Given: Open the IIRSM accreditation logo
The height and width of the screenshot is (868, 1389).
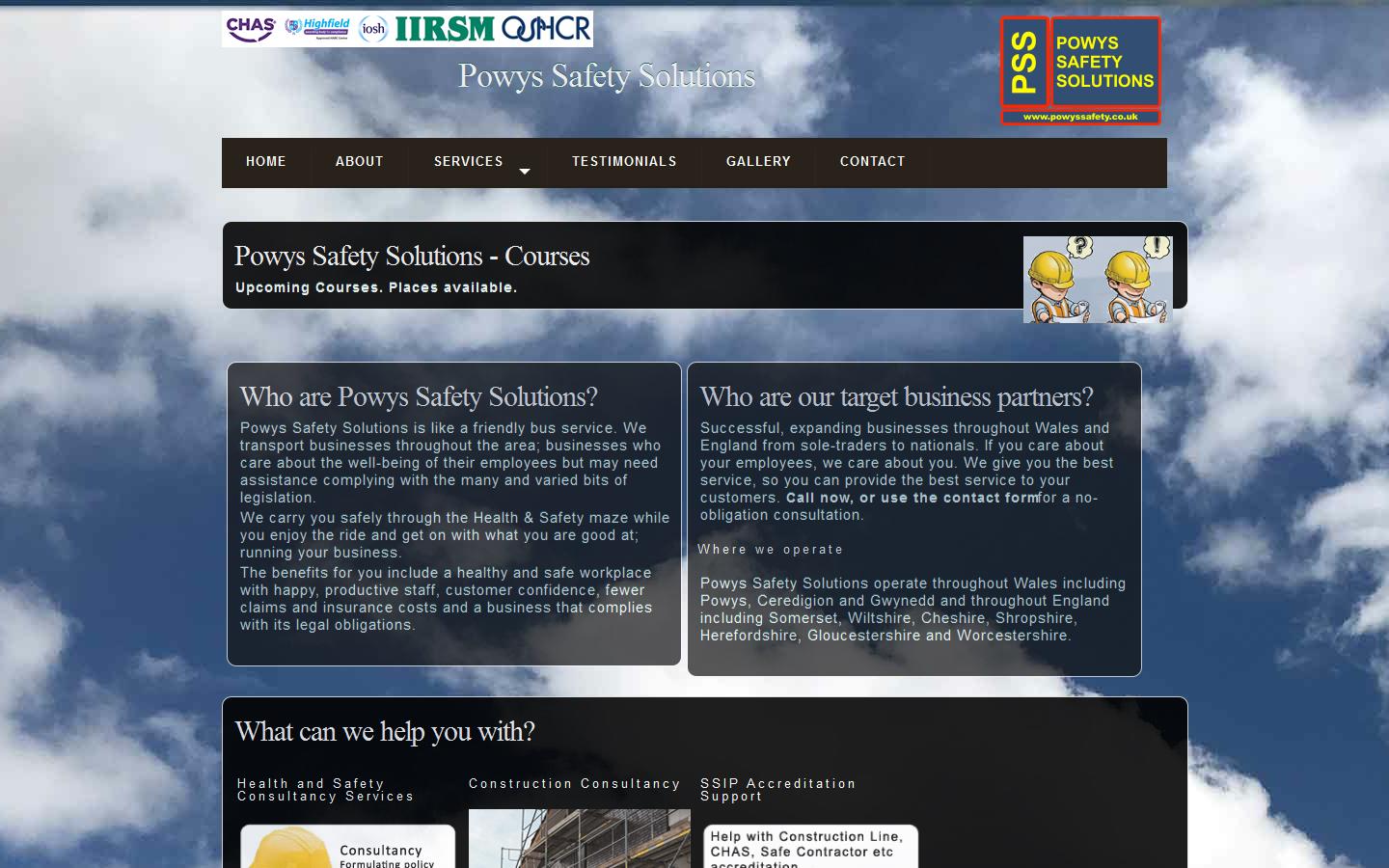Looking at the screenshot, I should (444, 28).
